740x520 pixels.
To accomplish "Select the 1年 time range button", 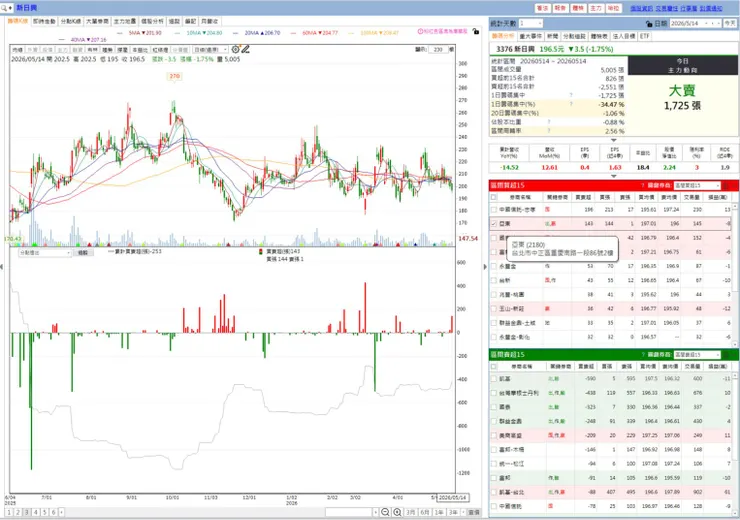I will (439, 512).
